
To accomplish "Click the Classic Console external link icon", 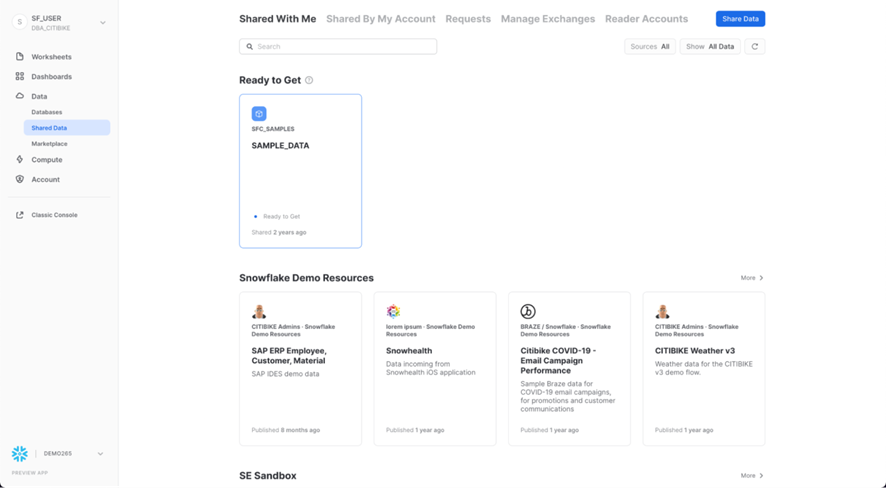I will point(20,215).
